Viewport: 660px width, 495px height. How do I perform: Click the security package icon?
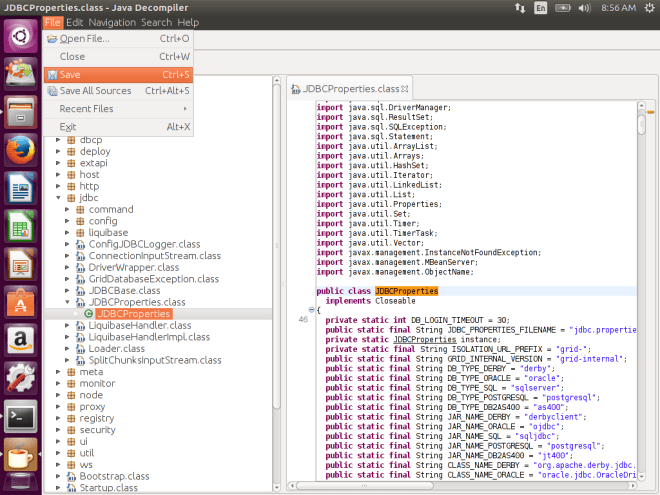click(x=70, y=429)
